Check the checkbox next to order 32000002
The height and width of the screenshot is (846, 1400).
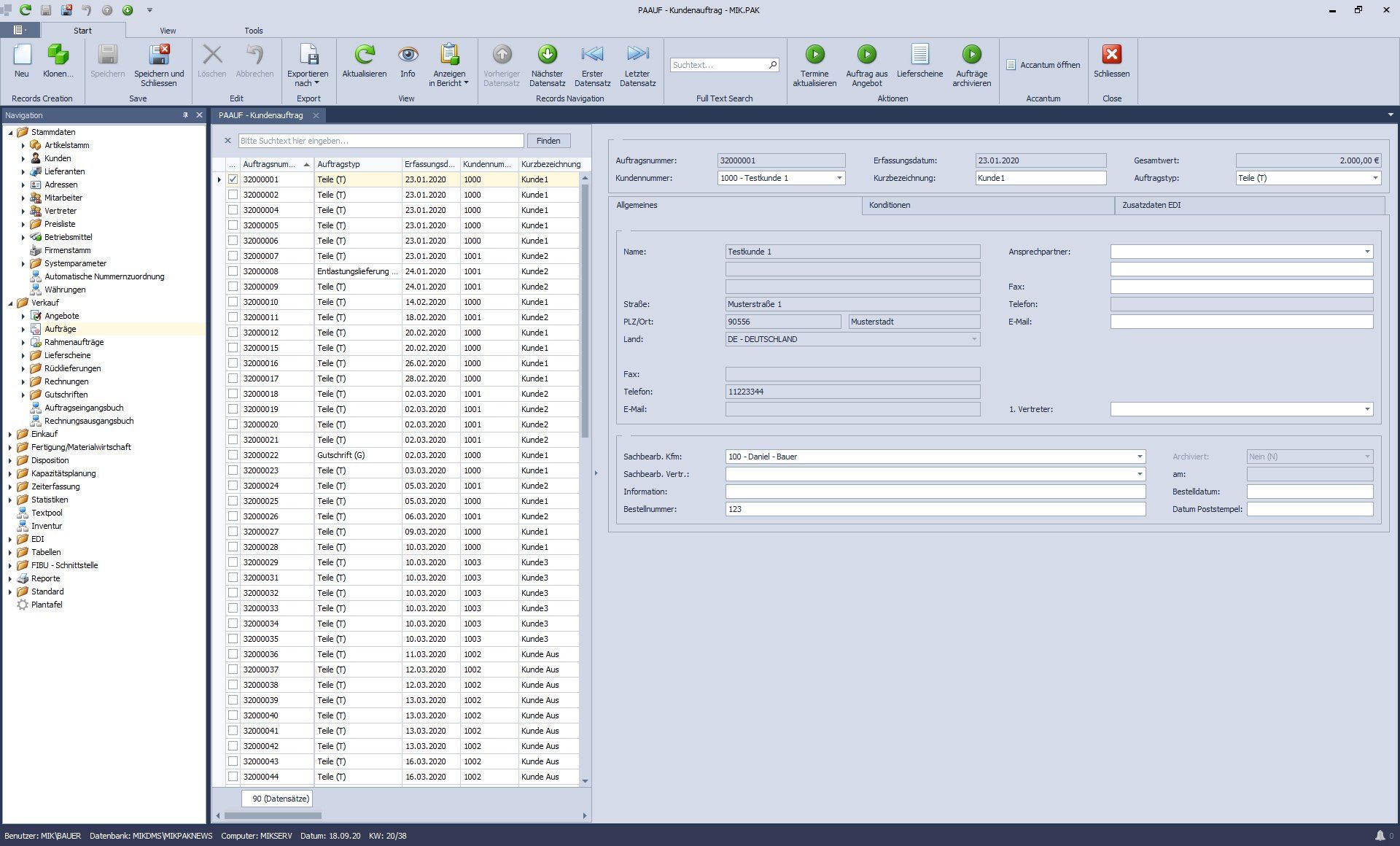coord(233,194)
